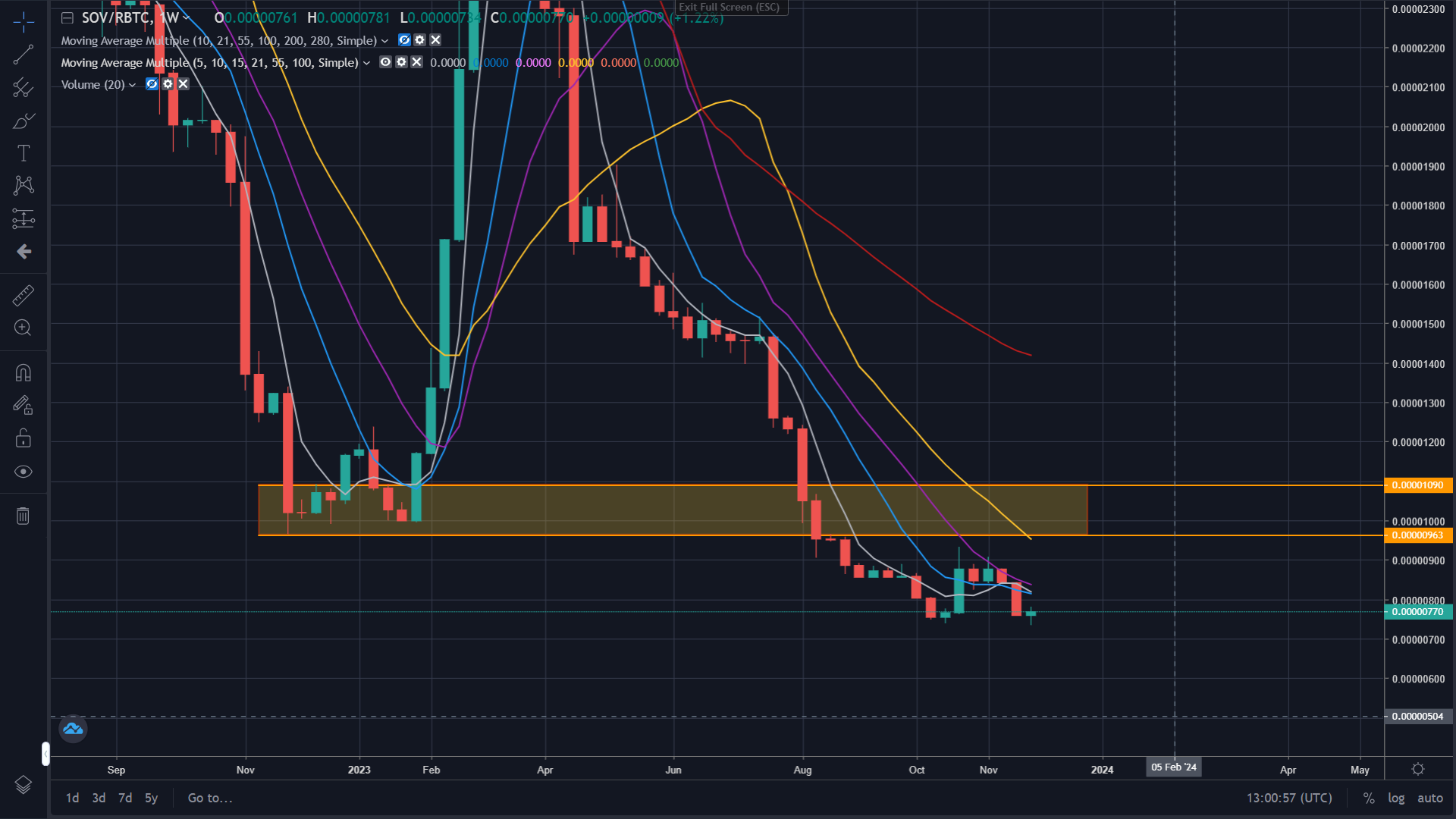Switch to 5y time range
The height and width of the screenshot is (819, 1456).
click(x=151, y=799)
